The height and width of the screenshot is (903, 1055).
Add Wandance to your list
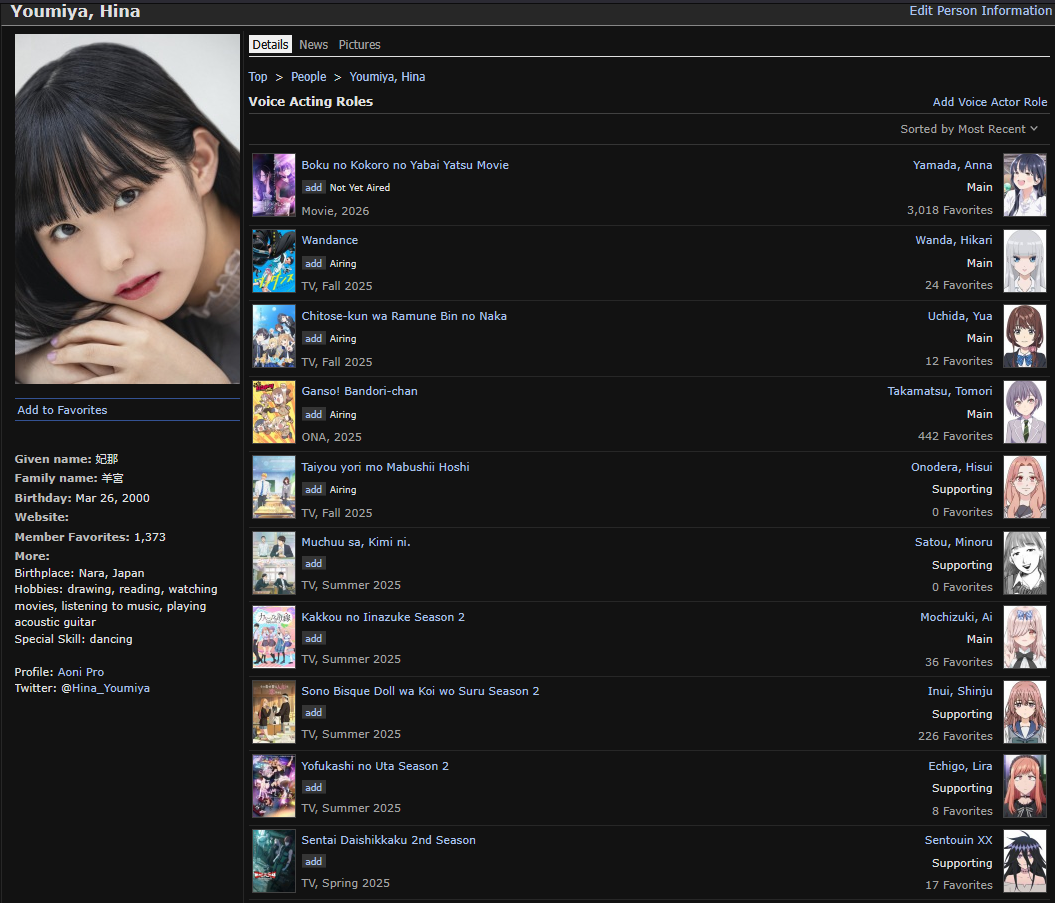click(x=314, y=264)
